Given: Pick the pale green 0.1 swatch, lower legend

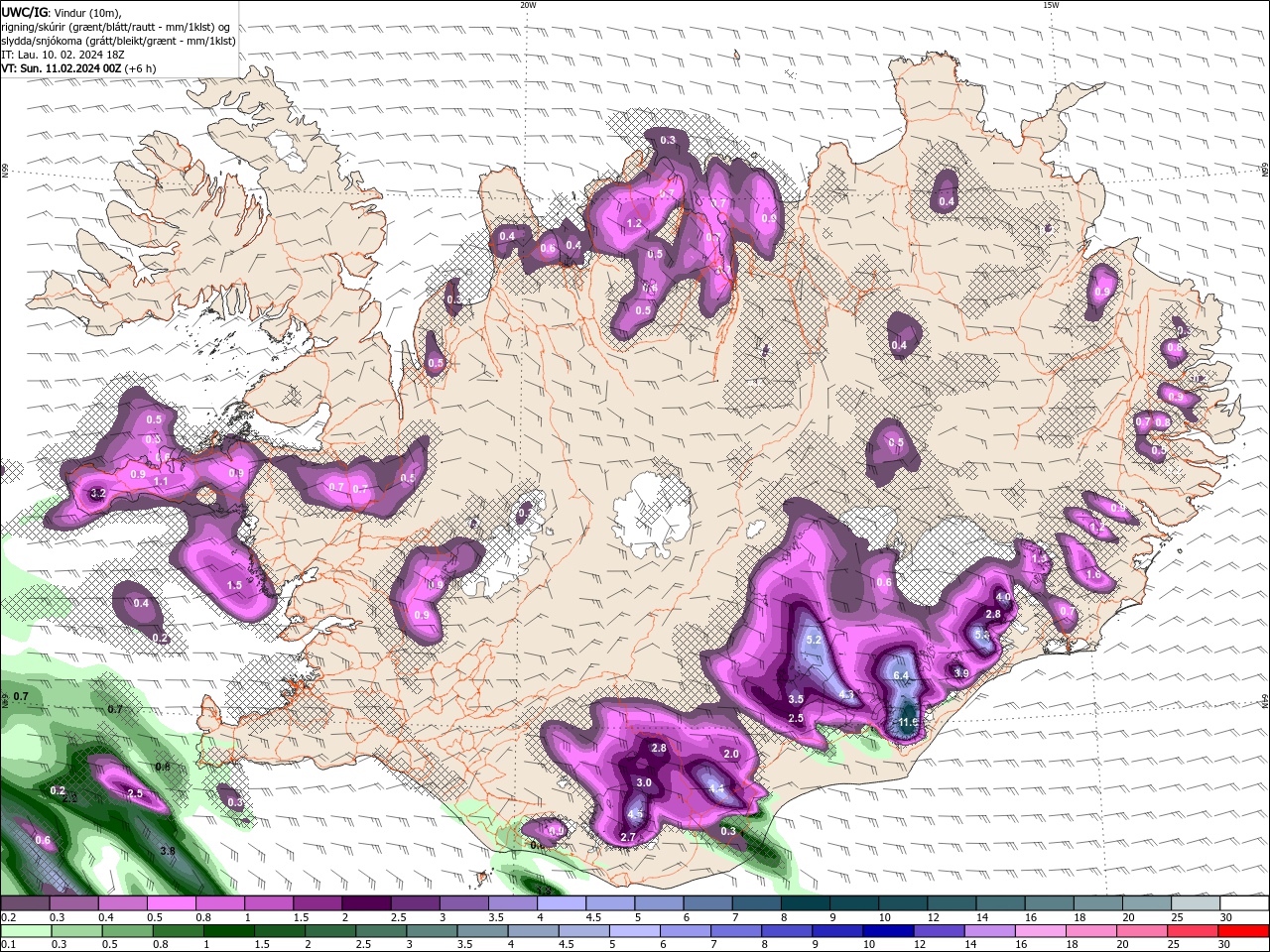Looking at the screenshot, I should [x=26, y=930].
